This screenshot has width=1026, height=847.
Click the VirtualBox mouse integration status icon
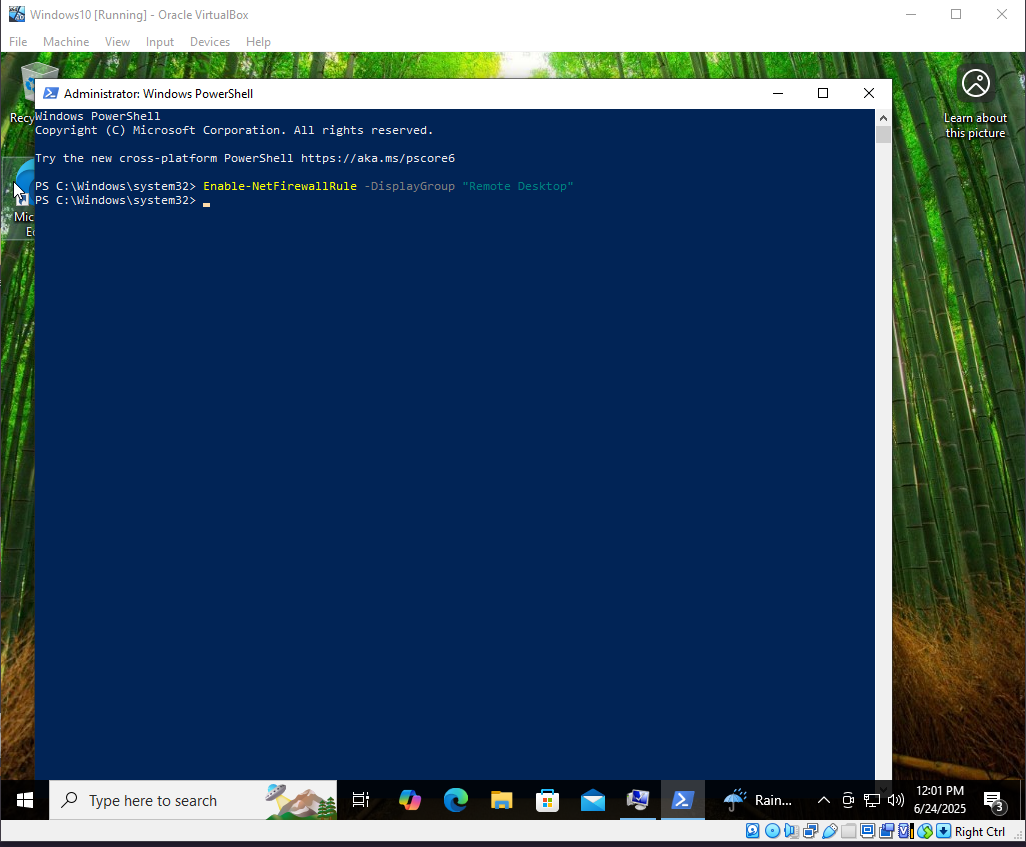925,831
